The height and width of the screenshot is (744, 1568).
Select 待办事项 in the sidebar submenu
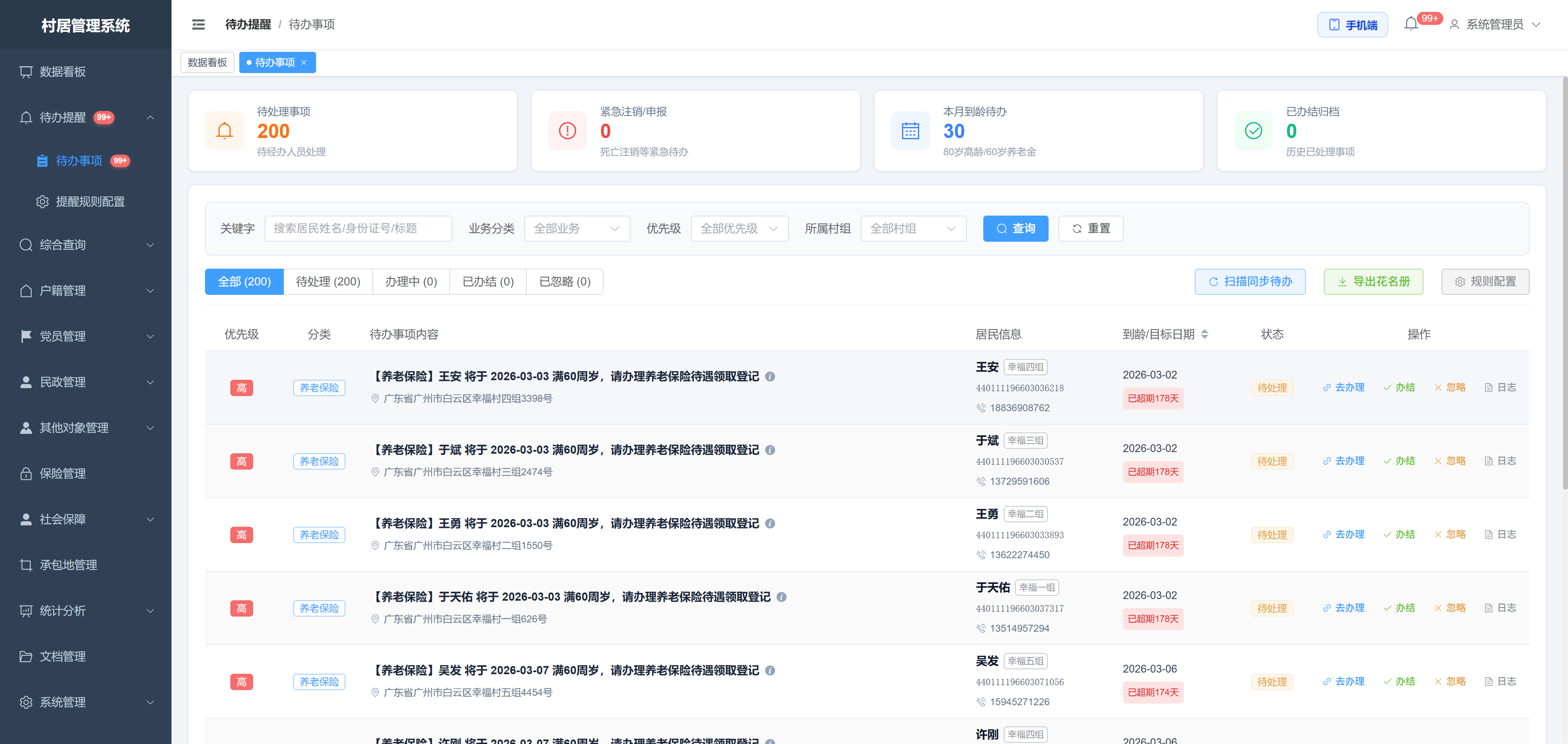(x=86, y=161)
